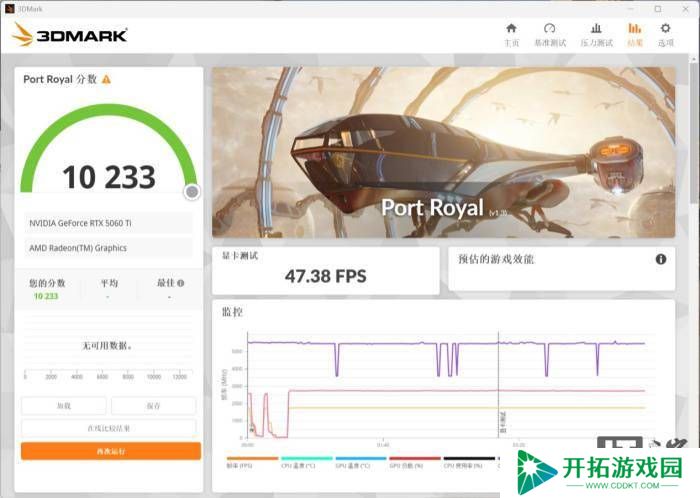Click the large 10 233 score number
The image size is (700, 498).
(x=109, y=177)
